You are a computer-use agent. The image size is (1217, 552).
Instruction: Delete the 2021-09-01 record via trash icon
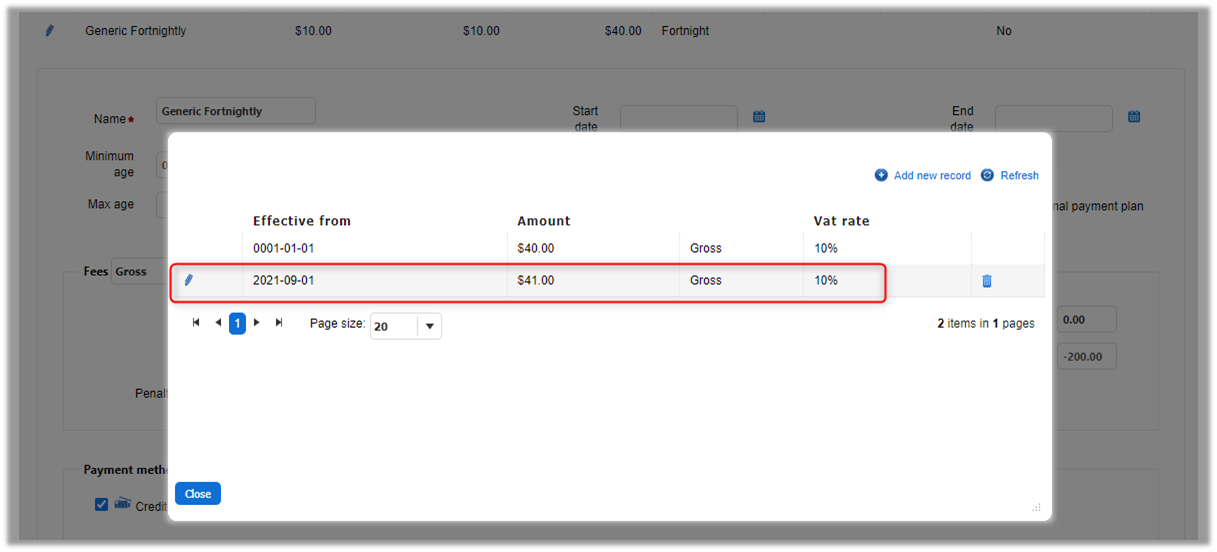tap(987, 281)
